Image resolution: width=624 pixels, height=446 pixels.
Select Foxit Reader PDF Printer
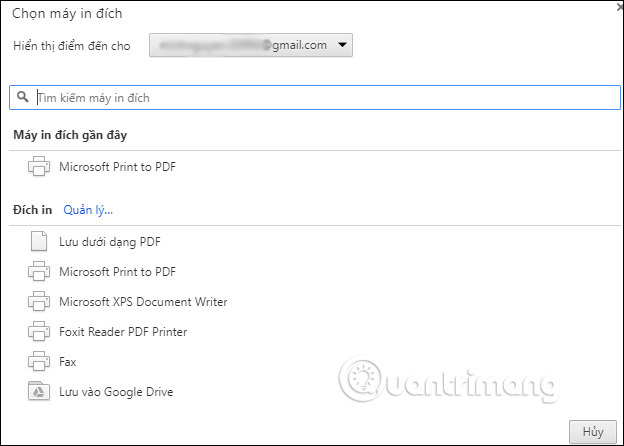coord(123,331)
